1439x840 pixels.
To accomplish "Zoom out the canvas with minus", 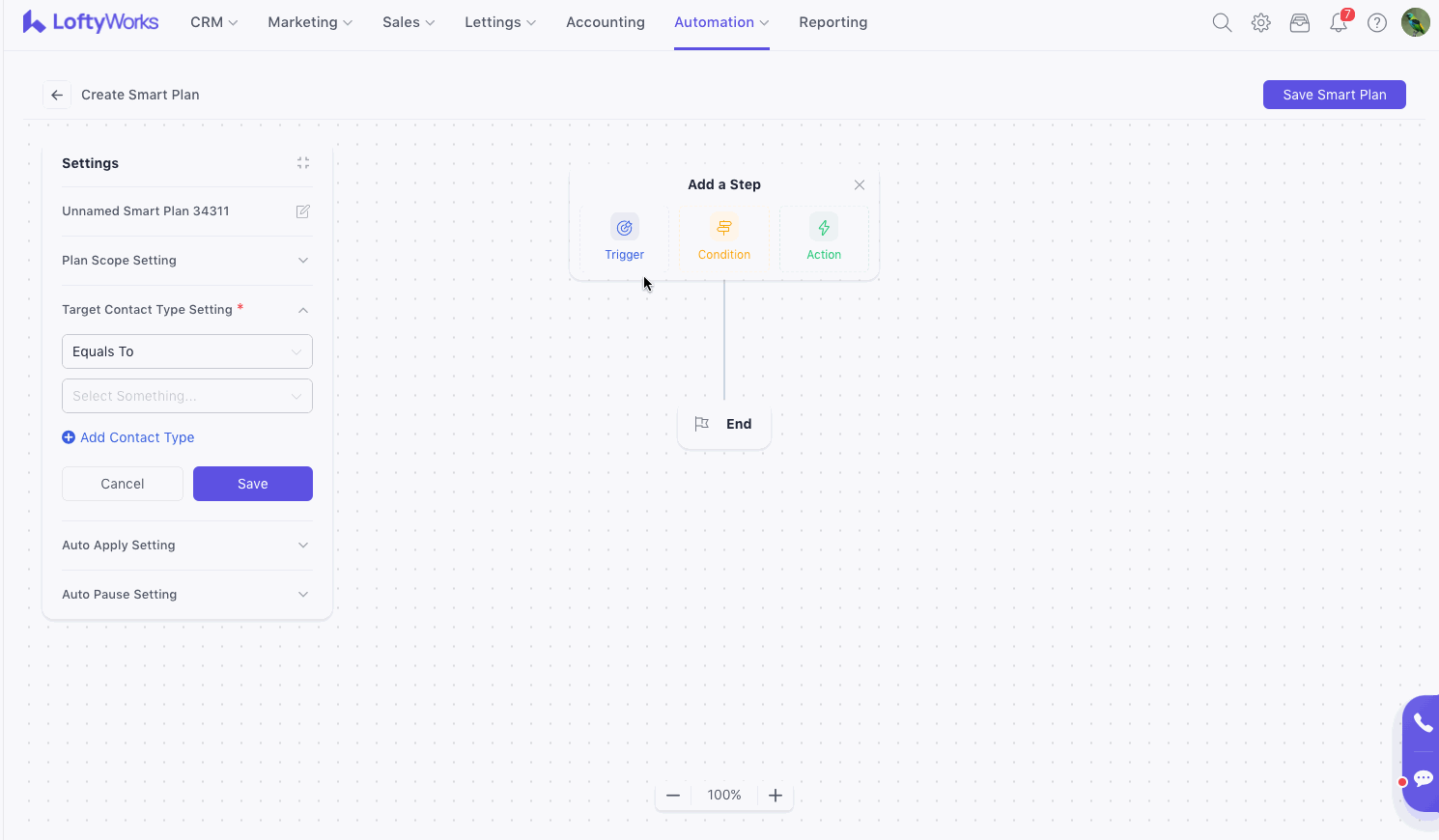I will point(673,796).
